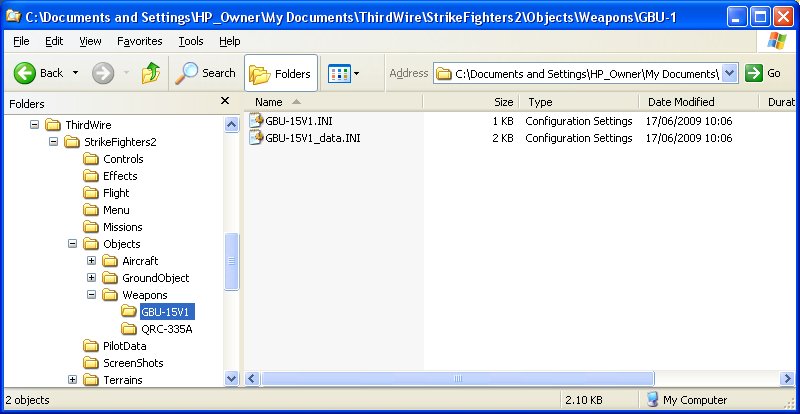
Task: Collapse the Objects tree node
Action: tap(72, 244)
